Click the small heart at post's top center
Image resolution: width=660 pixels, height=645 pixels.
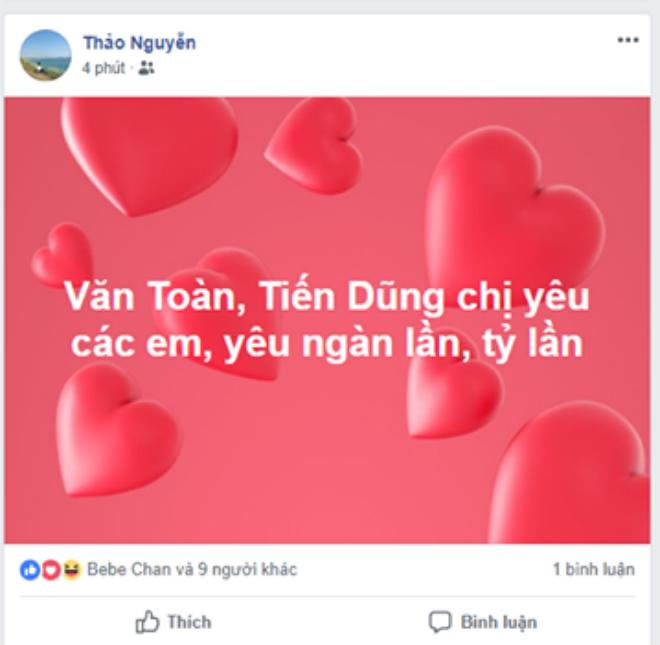click(x=314, y=145)
